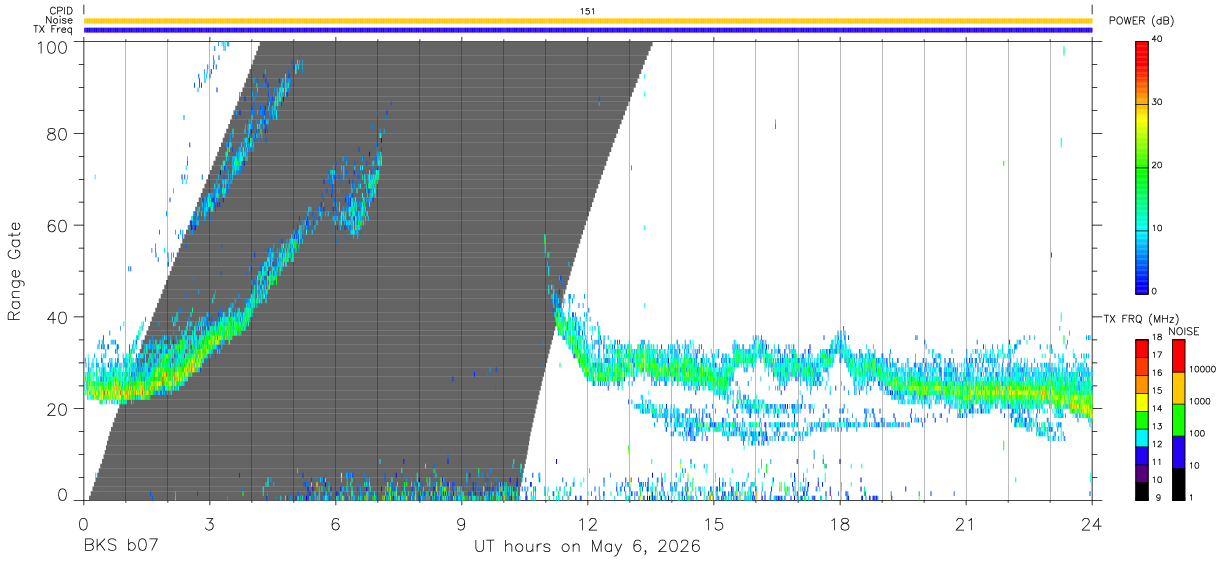The height and width of the screenshot is (567, 1228).
Task: Click the UT hours axis tick "9"
Action: pyautogui.click(x=462, y=524)
